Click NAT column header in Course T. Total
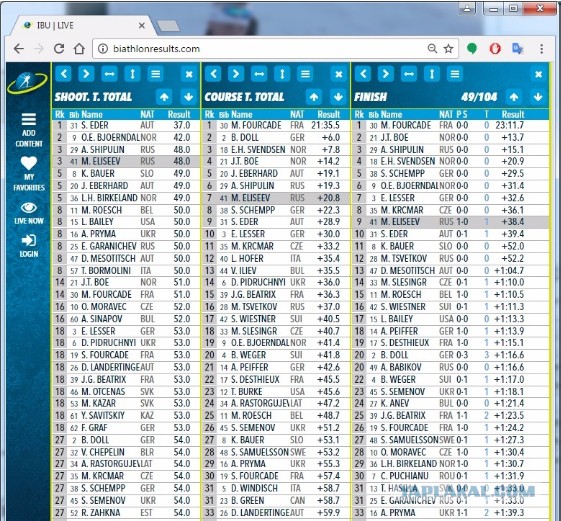561x521 pixels. [x=297, y=115]
